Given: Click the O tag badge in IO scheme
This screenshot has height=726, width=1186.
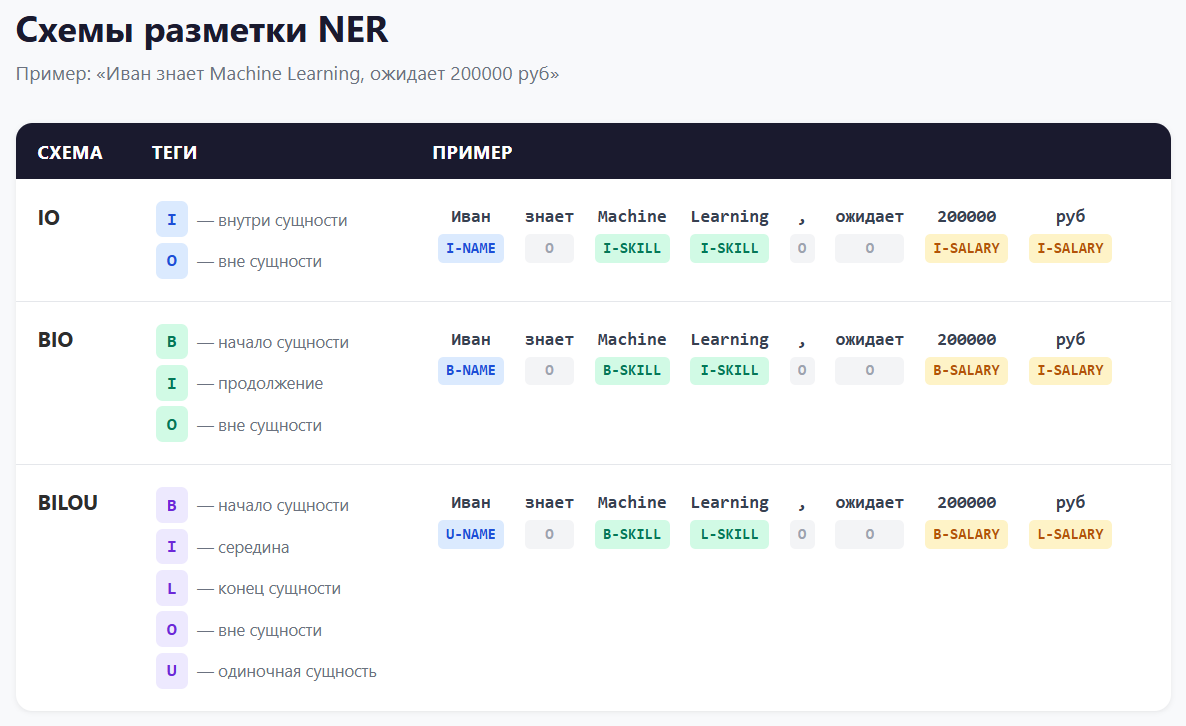Looking at the screenshot, I should pyautogui.click(x=171, y=261).
